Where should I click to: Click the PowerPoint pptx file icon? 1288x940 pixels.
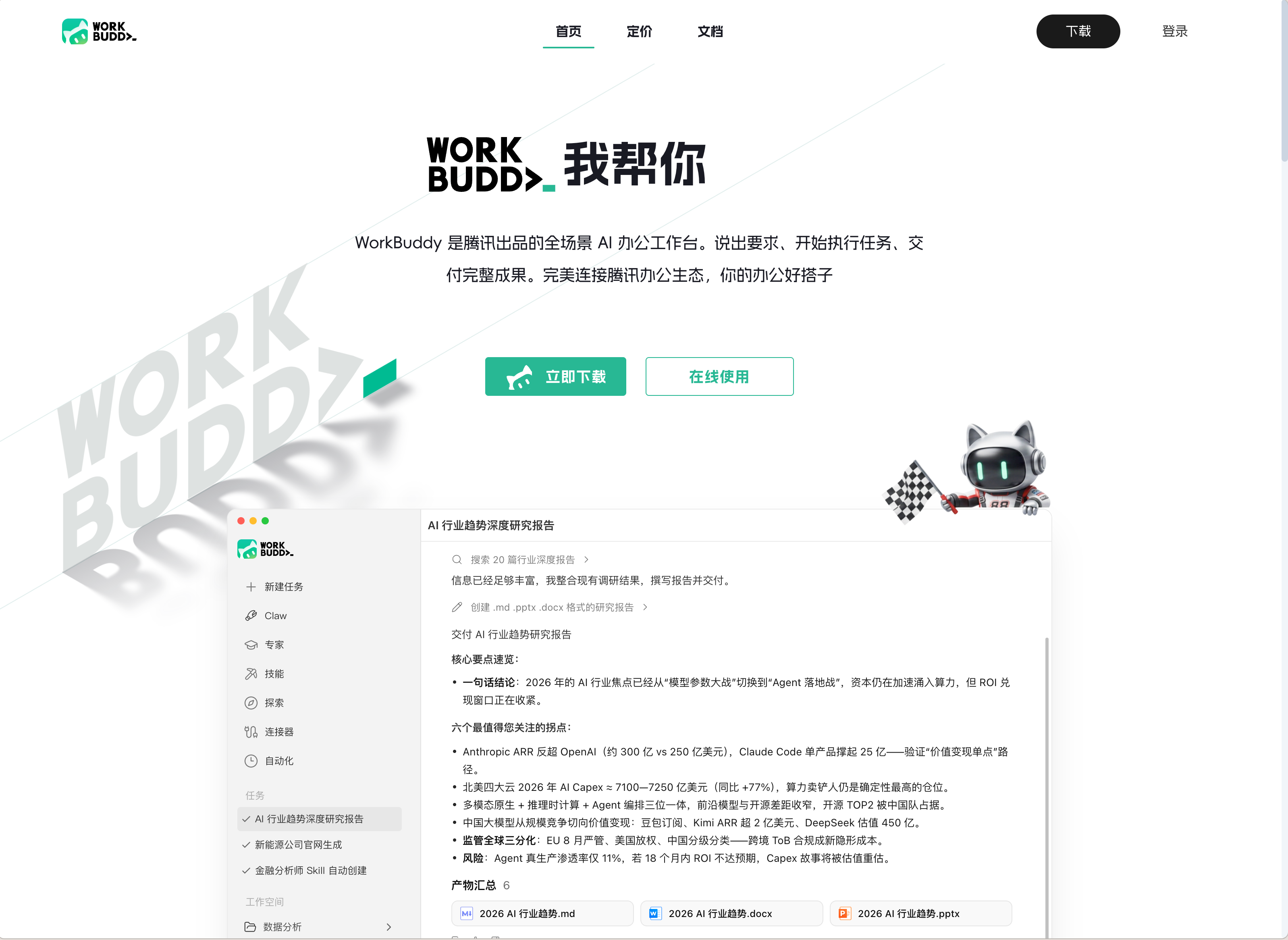845,913
